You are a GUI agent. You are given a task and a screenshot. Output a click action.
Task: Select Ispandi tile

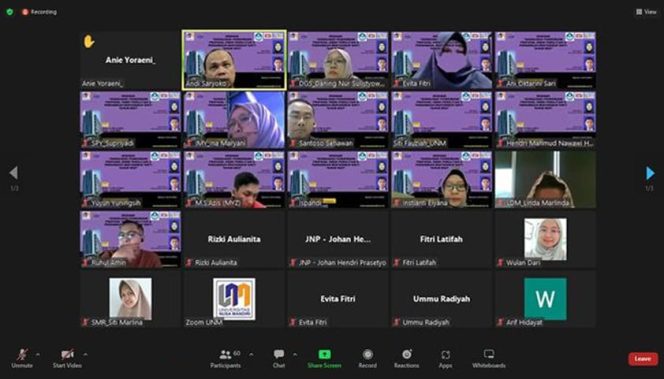tap(338, 180)
